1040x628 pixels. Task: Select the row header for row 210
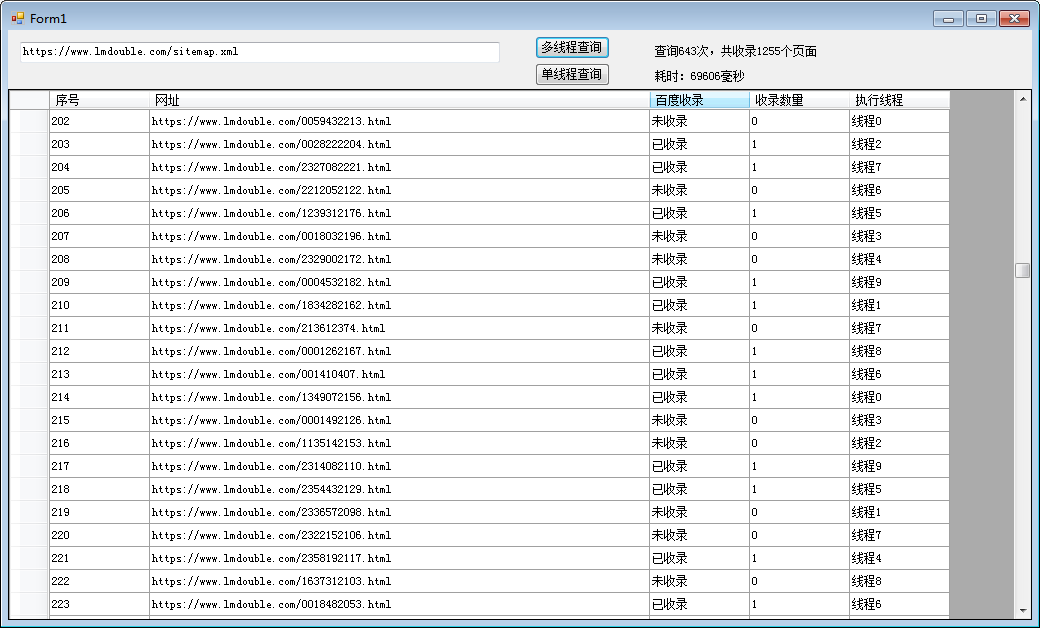coord(29,305)
